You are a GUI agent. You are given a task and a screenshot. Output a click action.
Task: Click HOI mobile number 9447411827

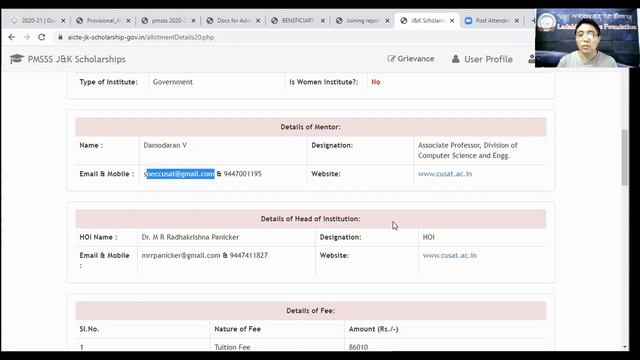tap(249, 256)
